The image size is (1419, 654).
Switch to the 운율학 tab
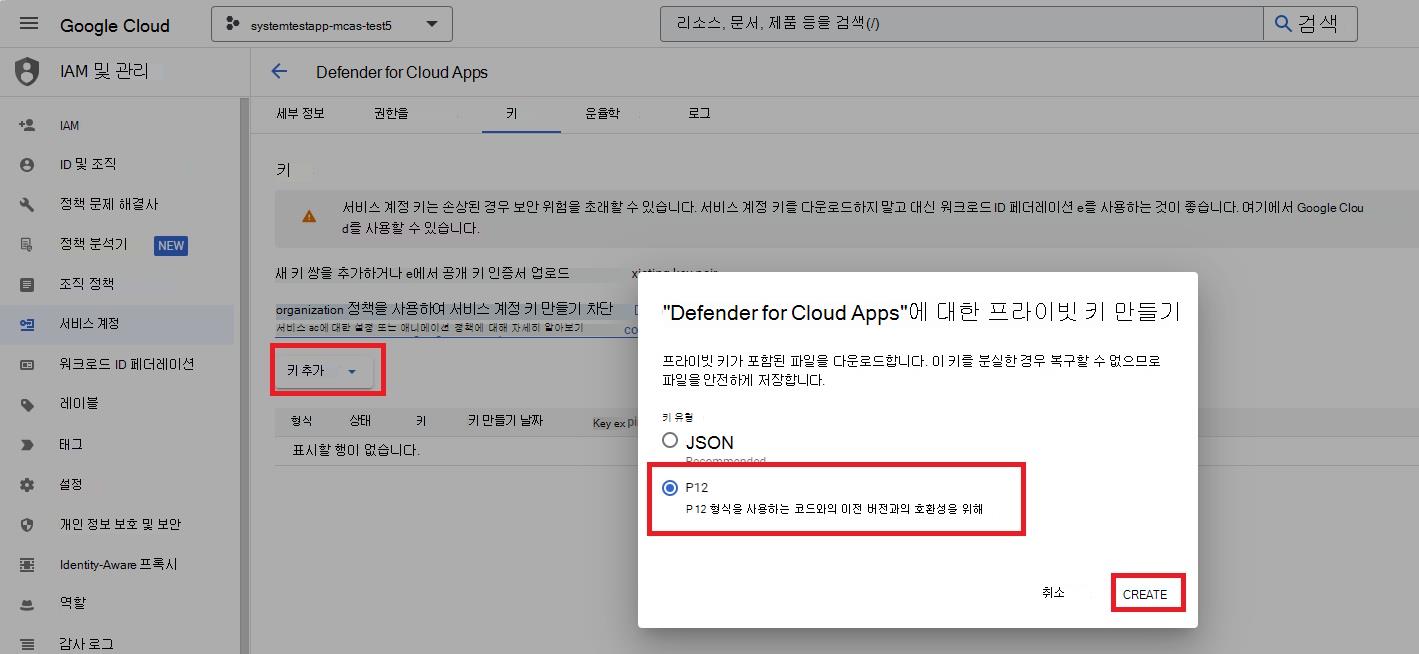pos(602,114)
